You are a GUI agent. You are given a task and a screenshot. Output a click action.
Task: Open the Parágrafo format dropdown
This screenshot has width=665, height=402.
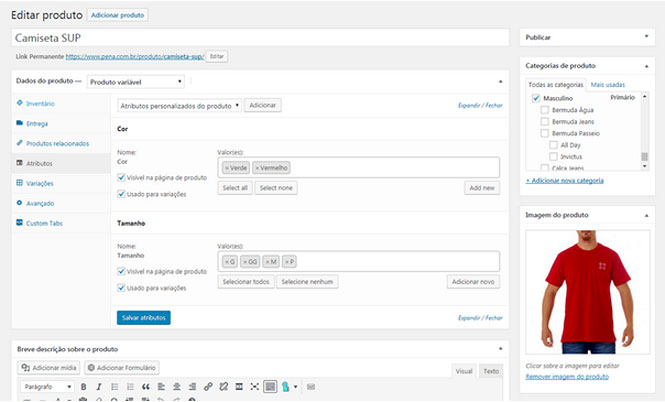[46, 386]
